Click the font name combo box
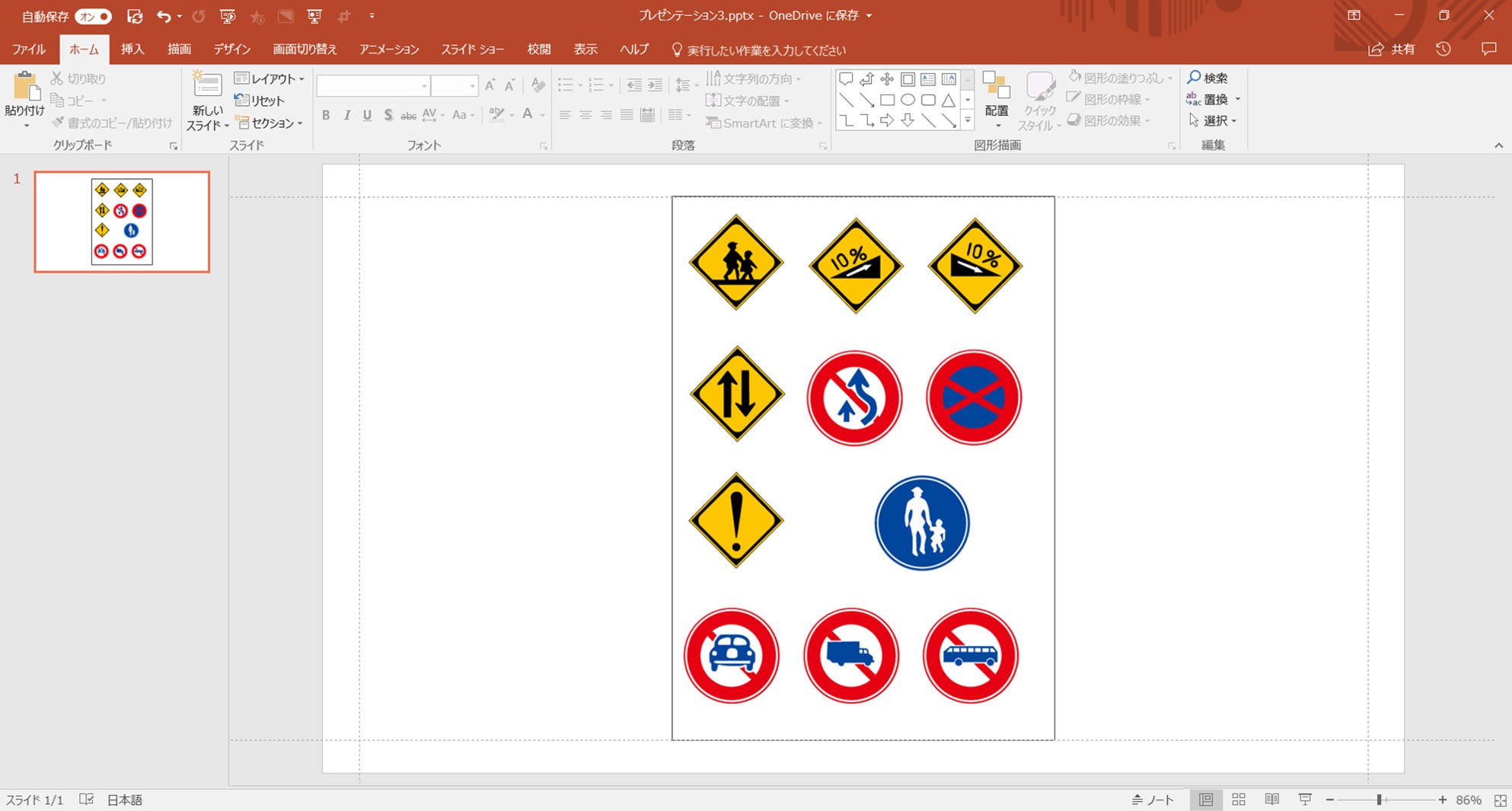This screenshot has height=811, width=1512. (x=373, y=86)
